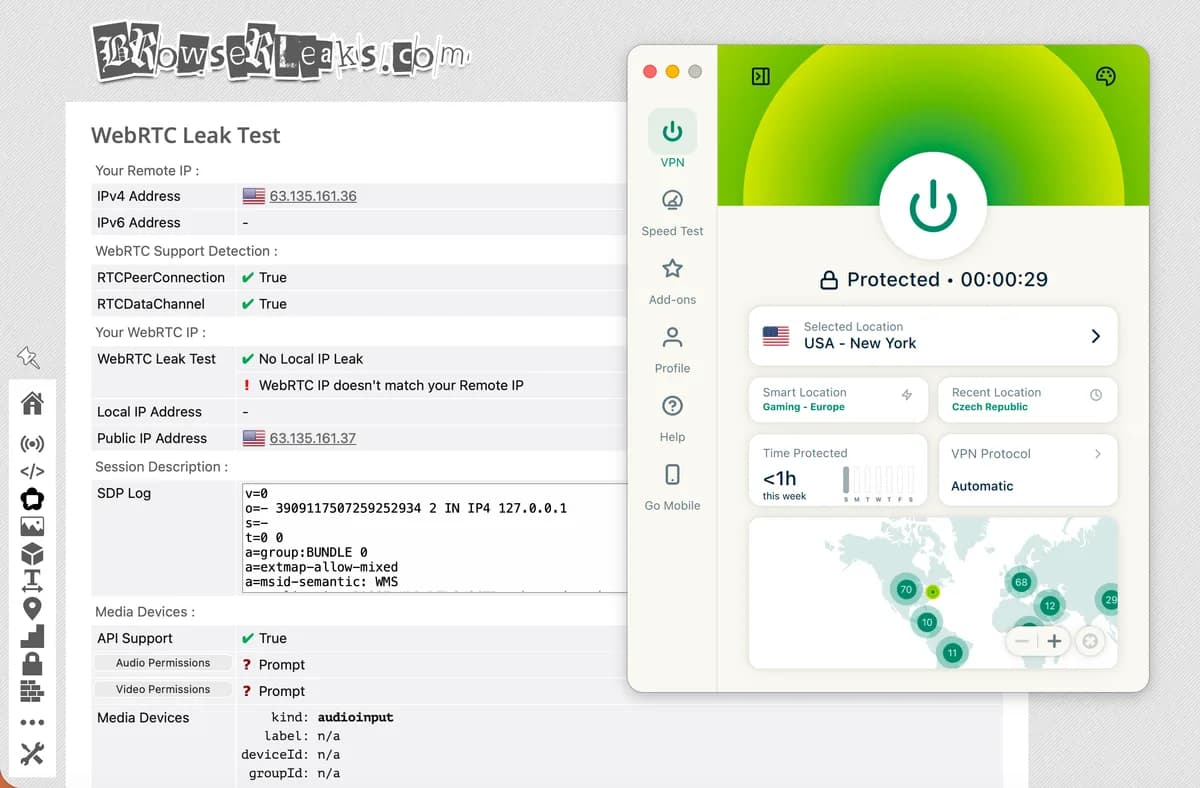
Task: Open the IP address broadcast icon
Action: [x=32, y=443]
